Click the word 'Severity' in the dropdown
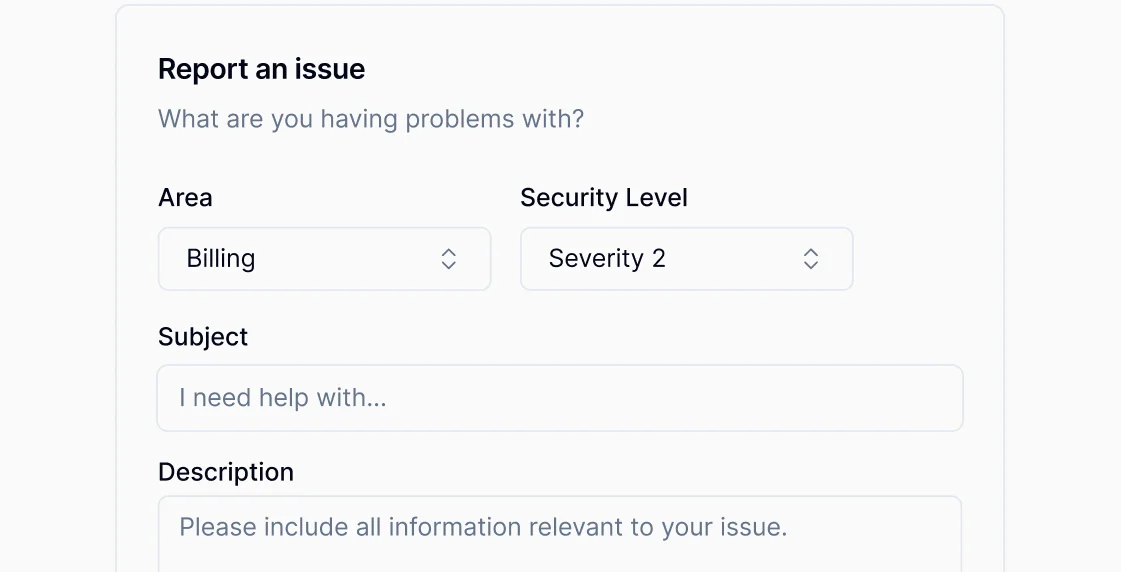Viewport: 1121px width, 572px height. 596,259
